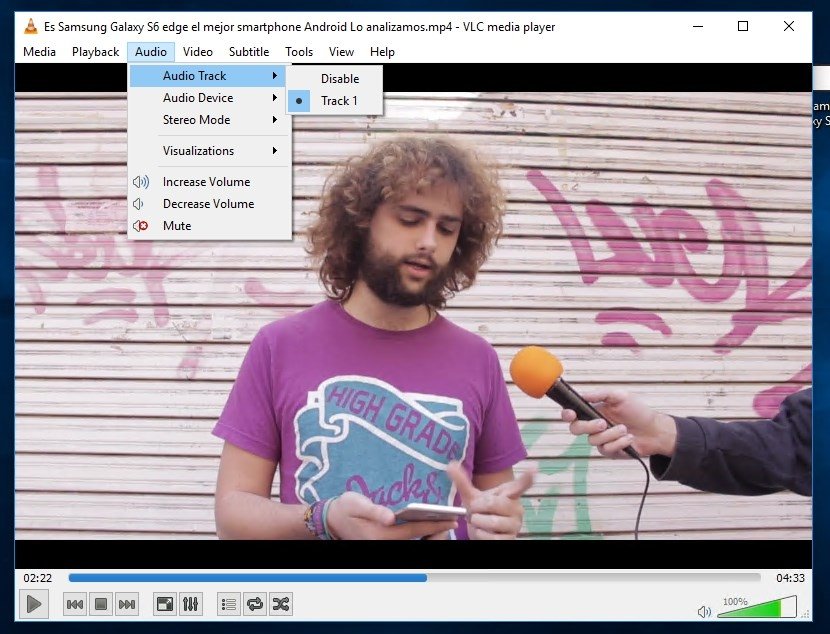This screenshot has height=634, width=830.
Task: Stop playback with the stop button
Action: [x=101, y=604]
